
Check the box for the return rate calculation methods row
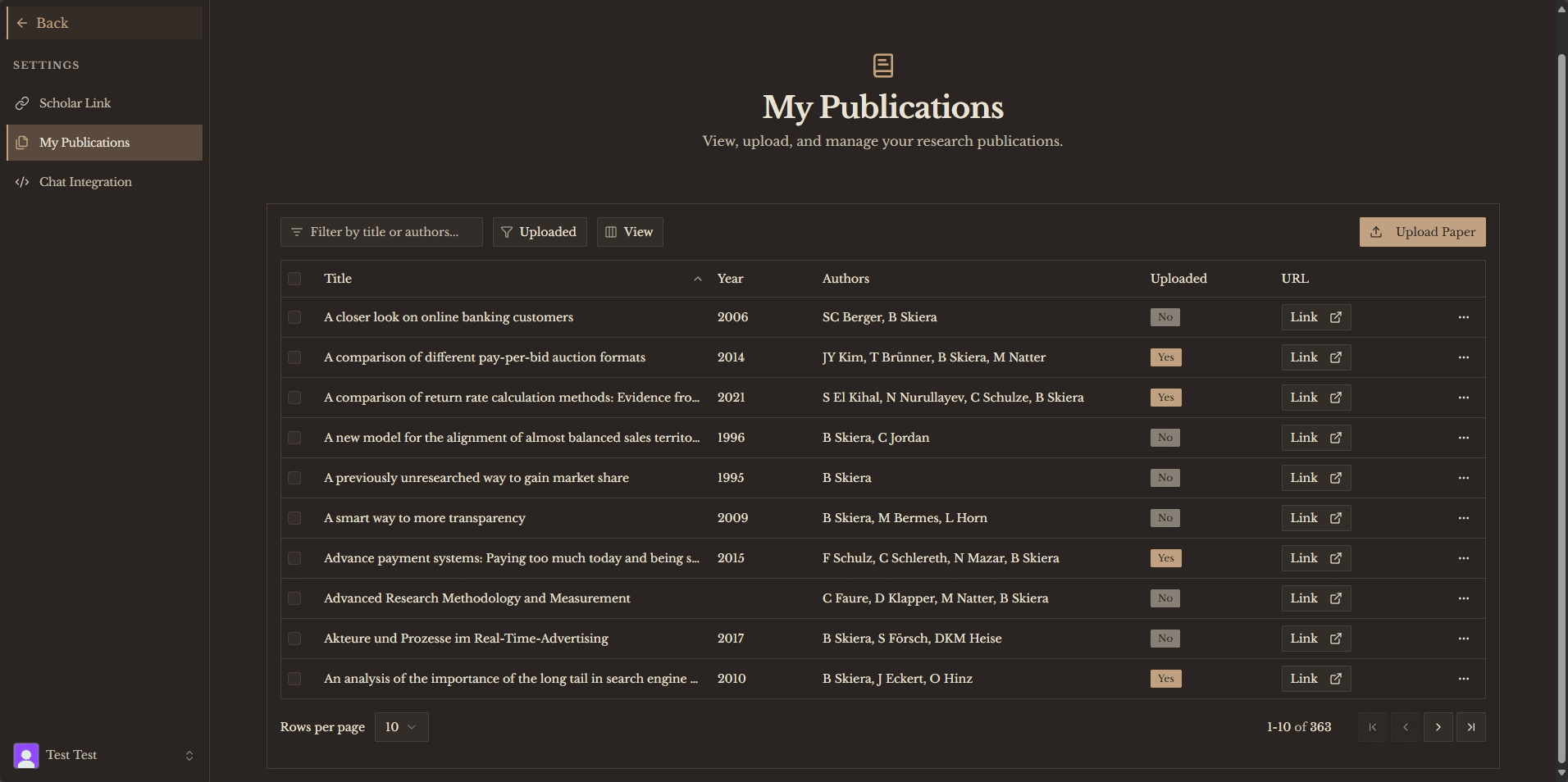tap(294, 398)
